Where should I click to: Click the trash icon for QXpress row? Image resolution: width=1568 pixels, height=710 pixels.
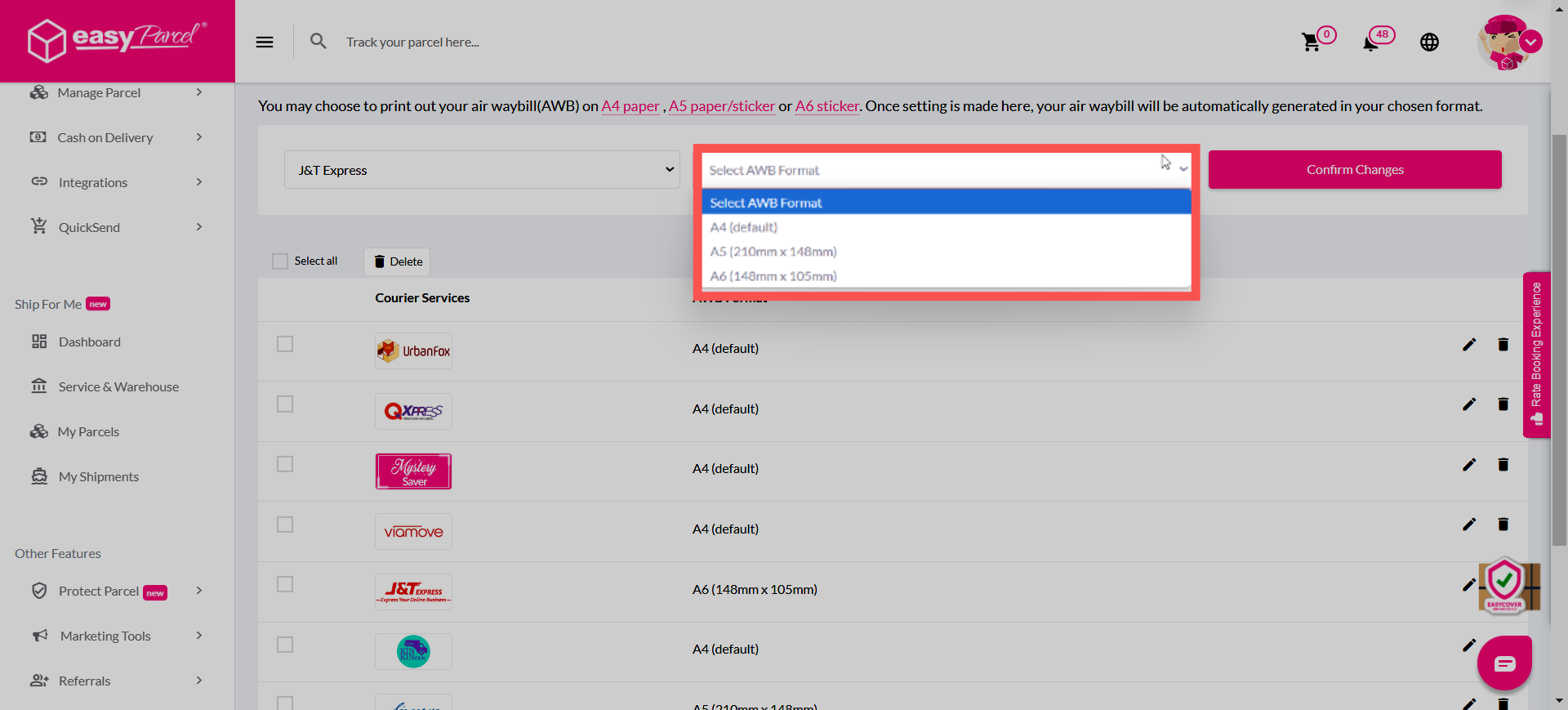(1503, 404)
